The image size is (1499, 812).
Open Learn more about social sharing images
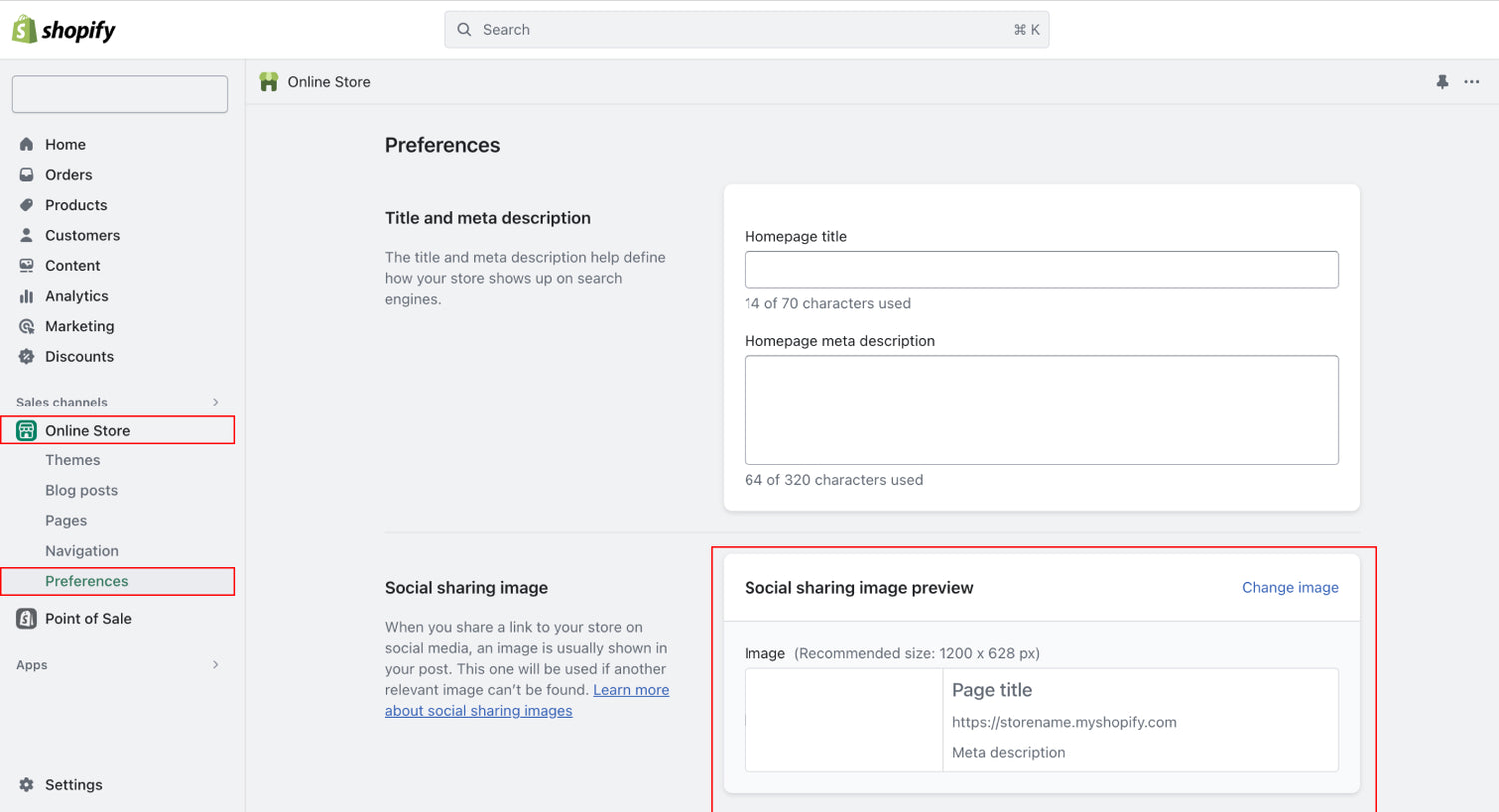tap(630, 690)
